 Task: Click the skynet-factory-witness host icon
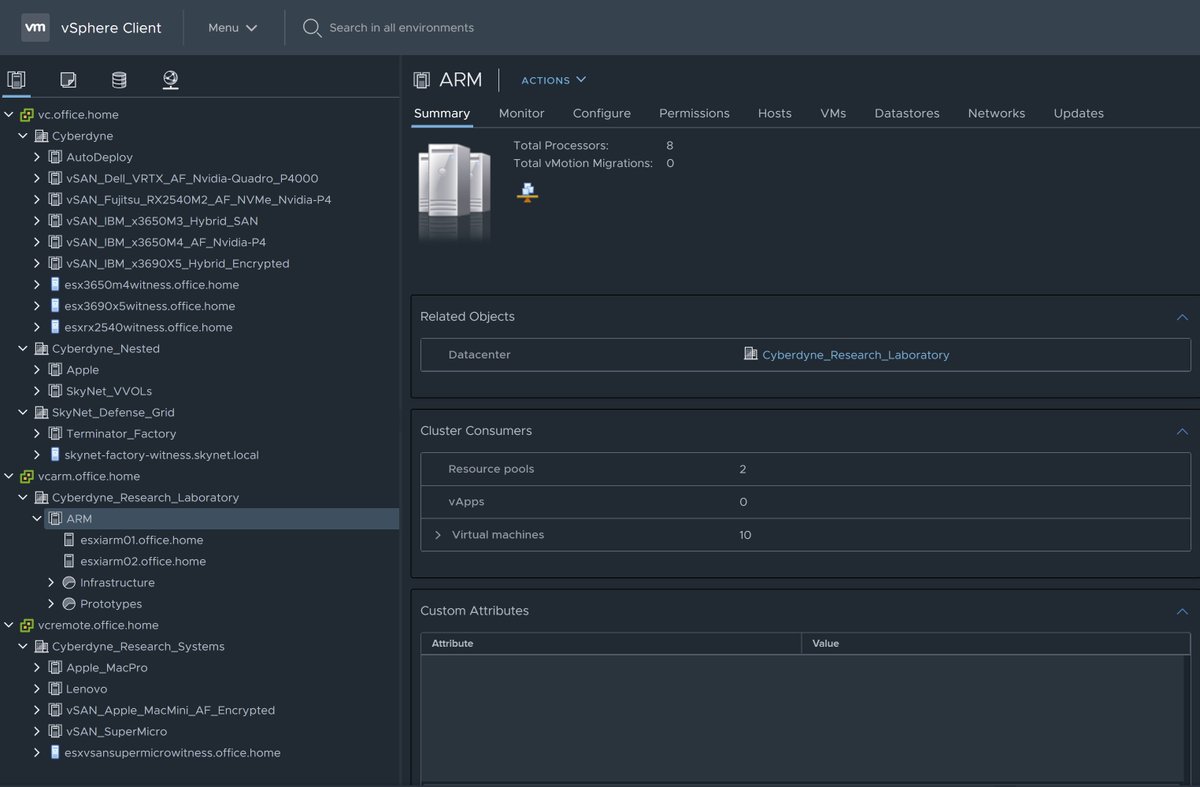[x=55, y=455]
